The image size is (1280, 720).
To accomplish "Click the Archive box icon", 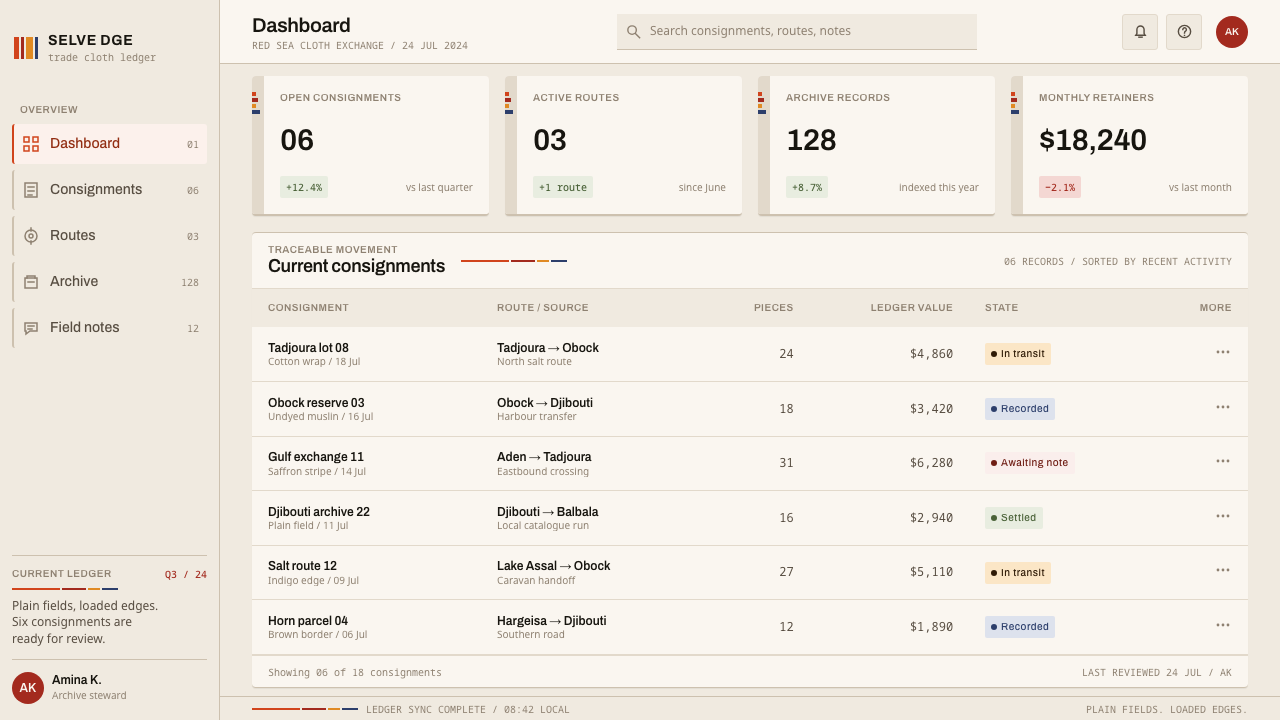I will click(31, 282).
